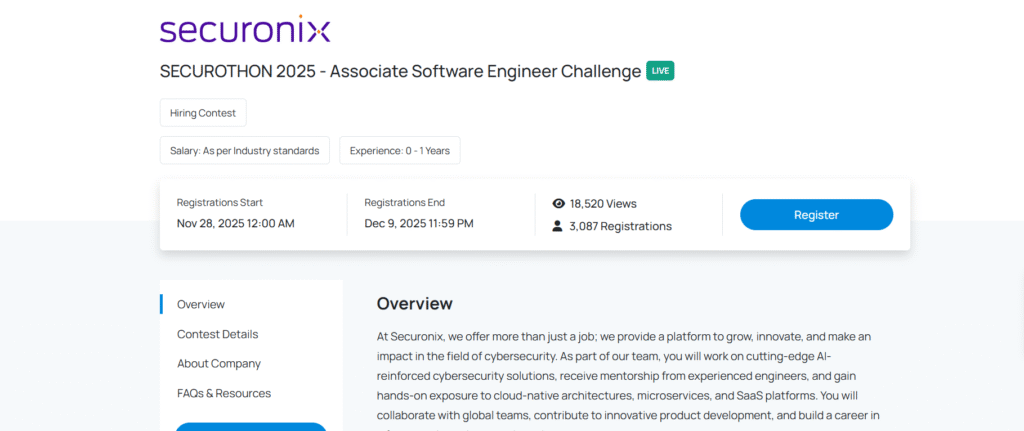Viewport: 1024px width, 431px height.
Task: Click the green LIVE badge
Action: tap(660, 71)
